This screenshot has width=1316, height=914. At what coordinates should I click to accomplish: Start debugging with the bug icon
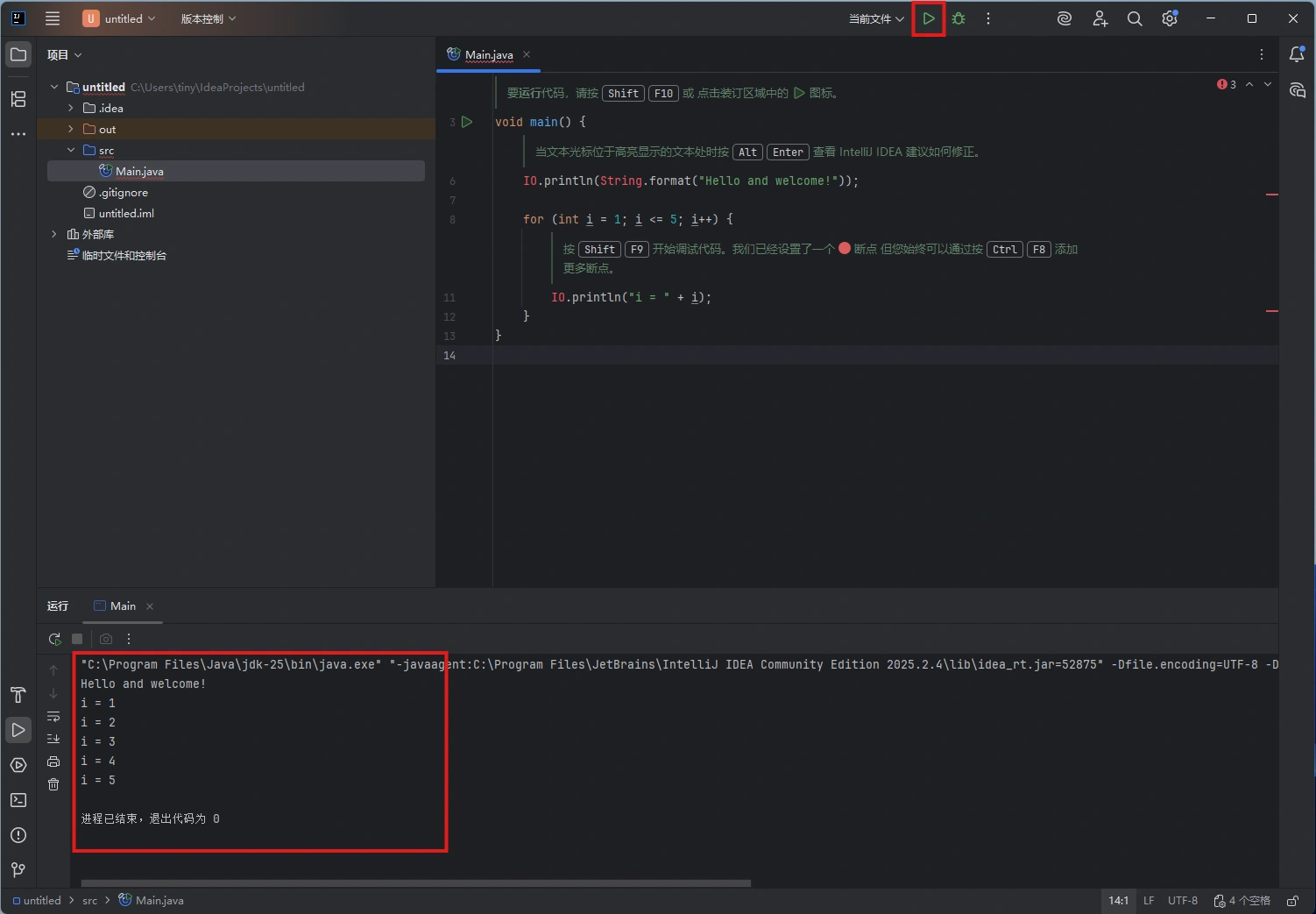(x=959, y=18)
